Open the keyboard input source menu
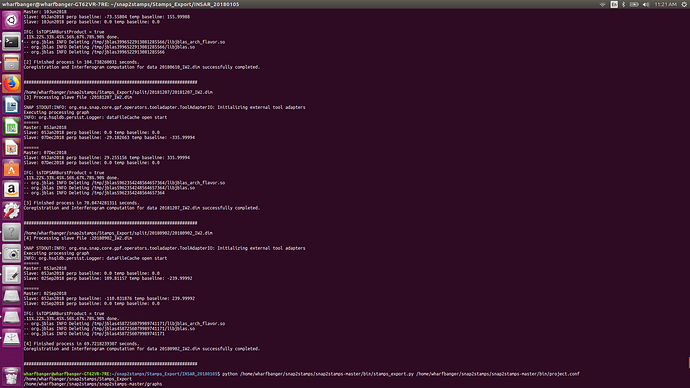 coord(614,4)
